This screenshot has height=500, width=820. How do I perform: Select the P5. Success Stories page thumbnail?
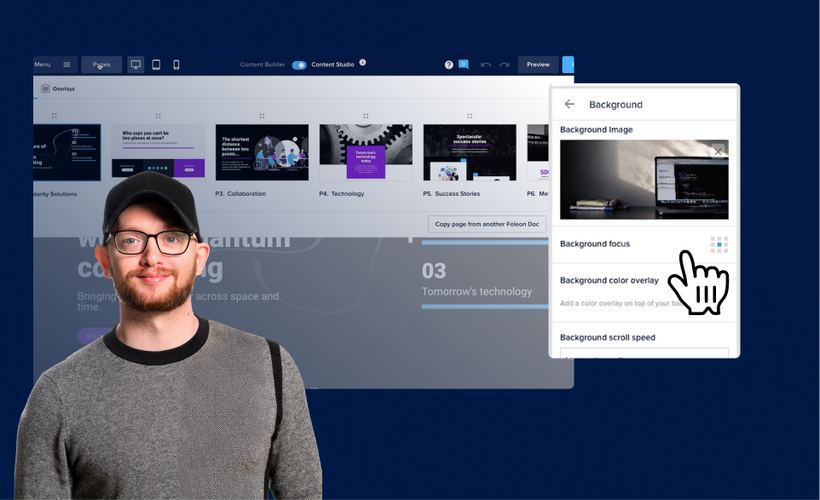[469, 152]
